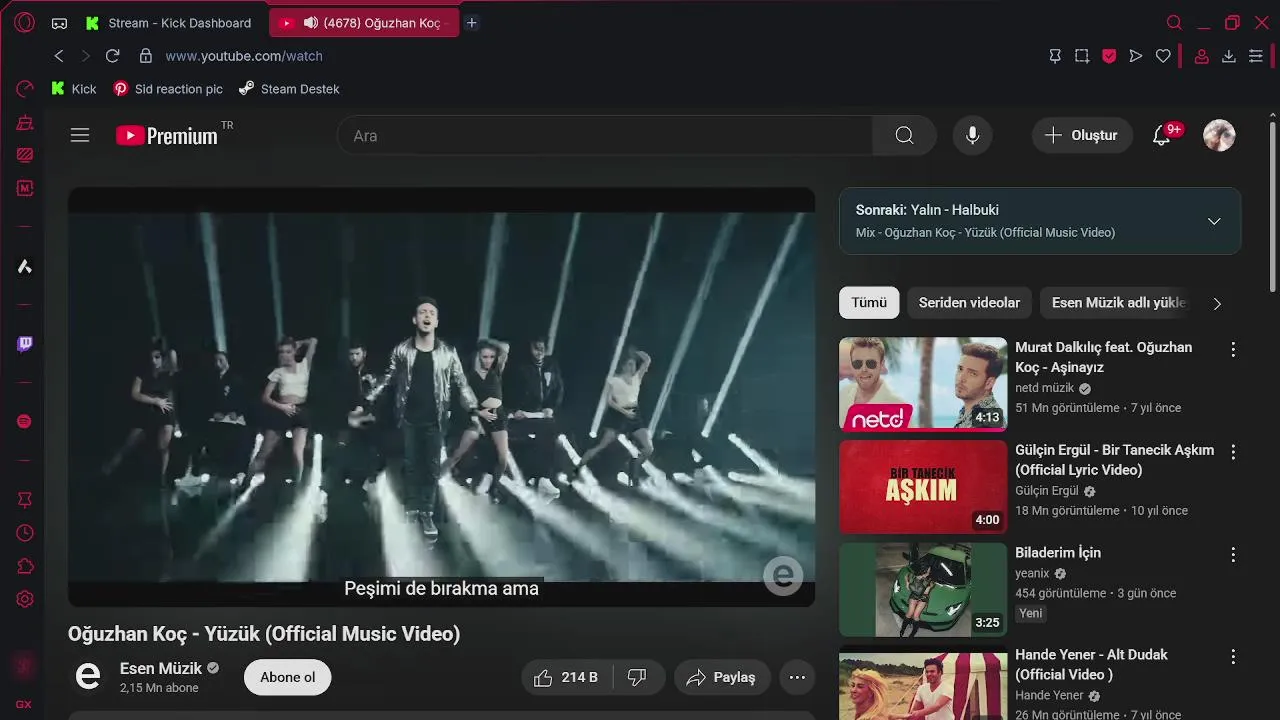Add page to bookmarks with heart icon
The height and width of the screenshot is (720, 1280).
click(1163, 57)
